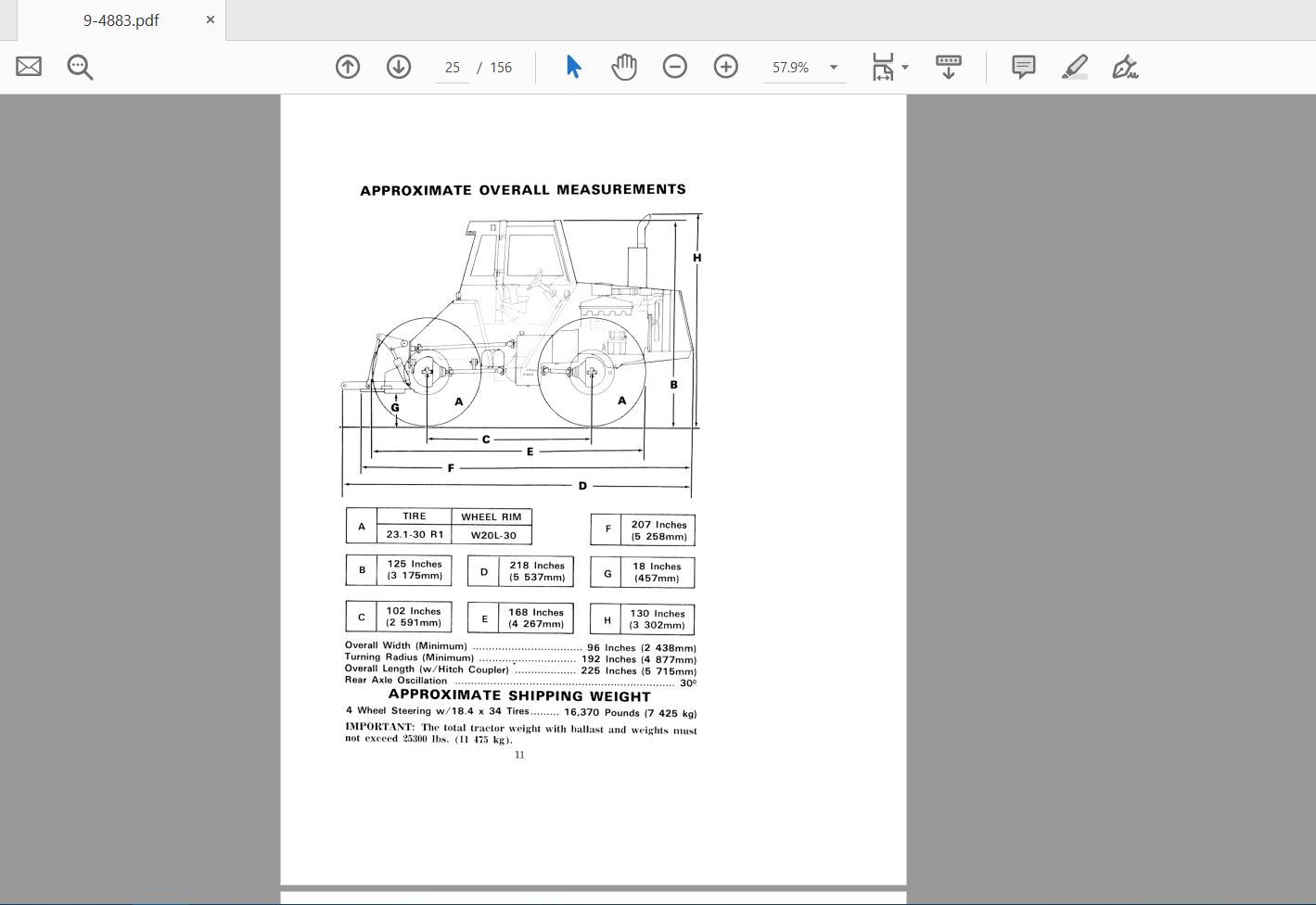
Task: Open the Comment tool
Action: 1023,66
